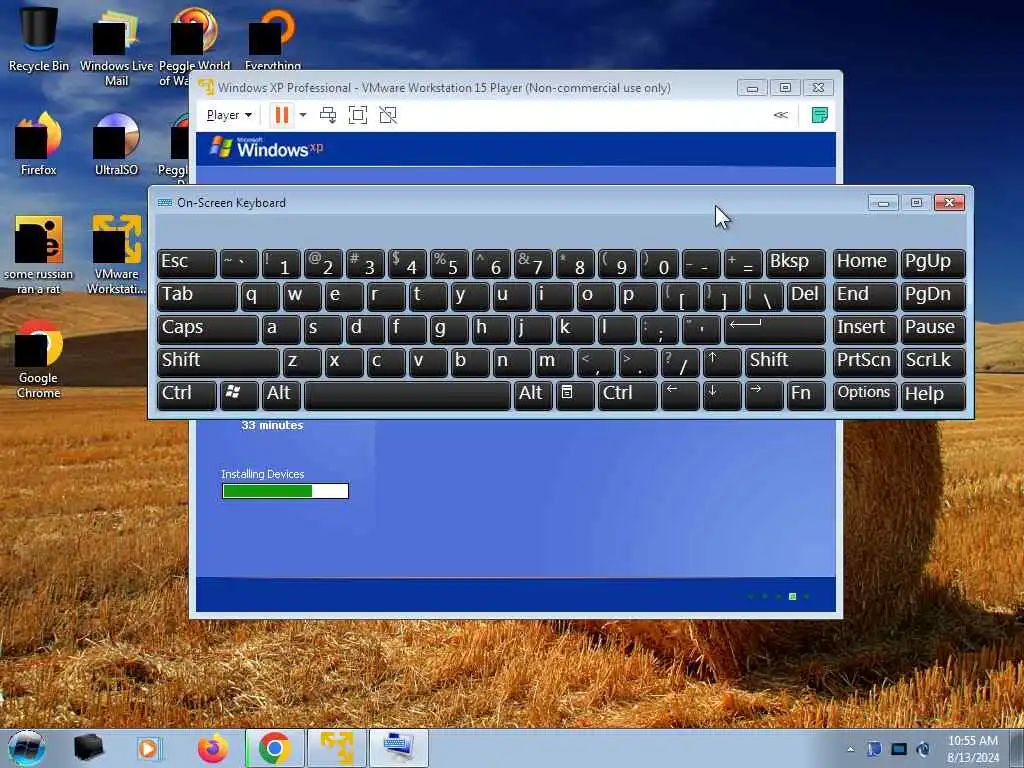
Task: Toggle the right Alt key
Action: pyautogui.click(x=532, y=395)
